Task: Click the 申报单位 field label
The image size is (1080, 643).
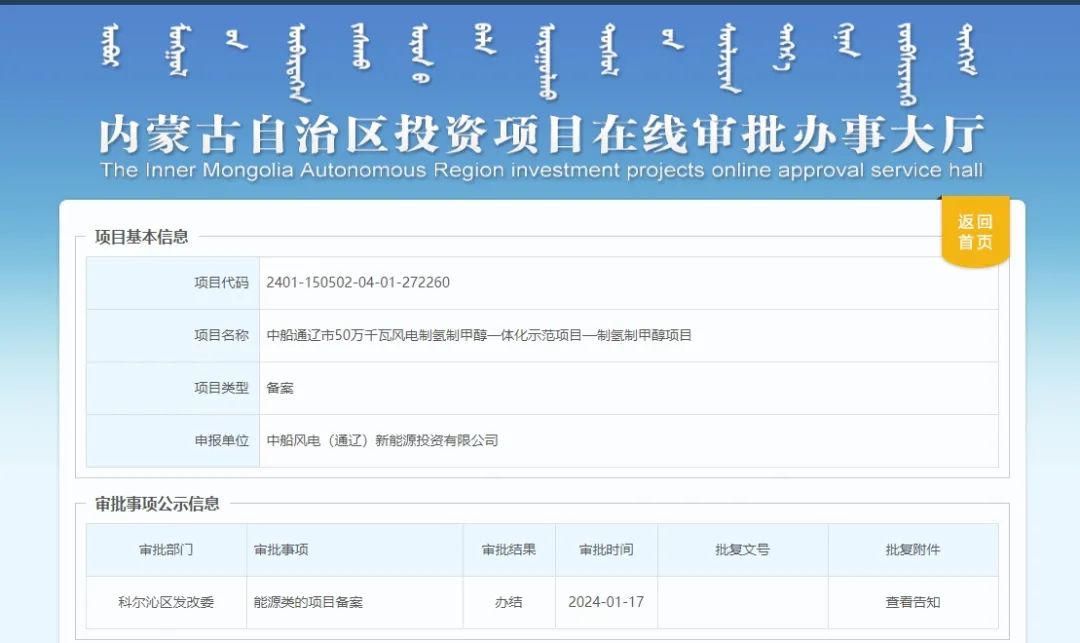Action: pos(221,440)
